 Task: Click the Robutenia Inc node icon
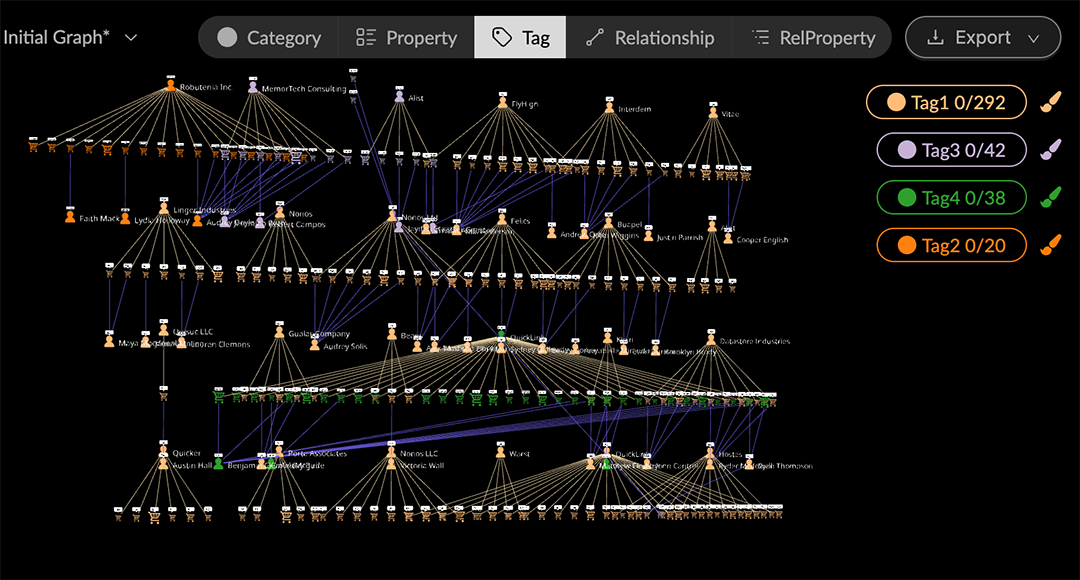171,86
